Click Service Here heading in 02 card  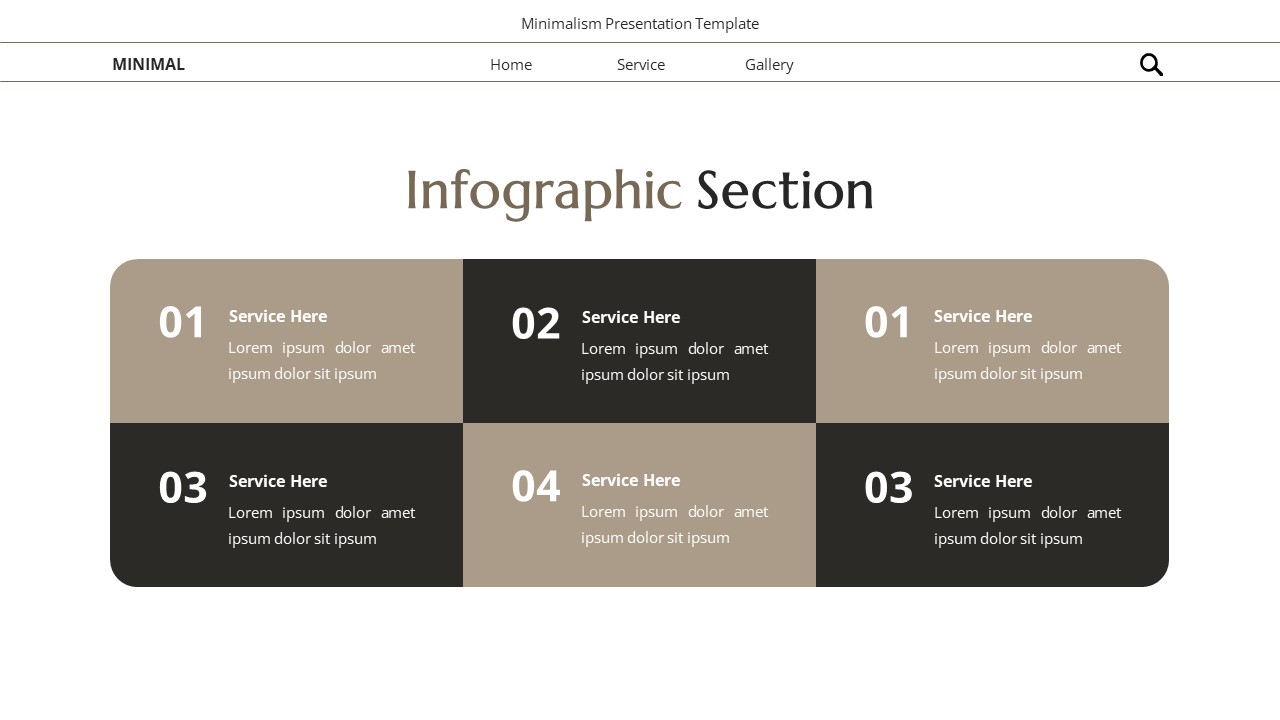(630, 317)
